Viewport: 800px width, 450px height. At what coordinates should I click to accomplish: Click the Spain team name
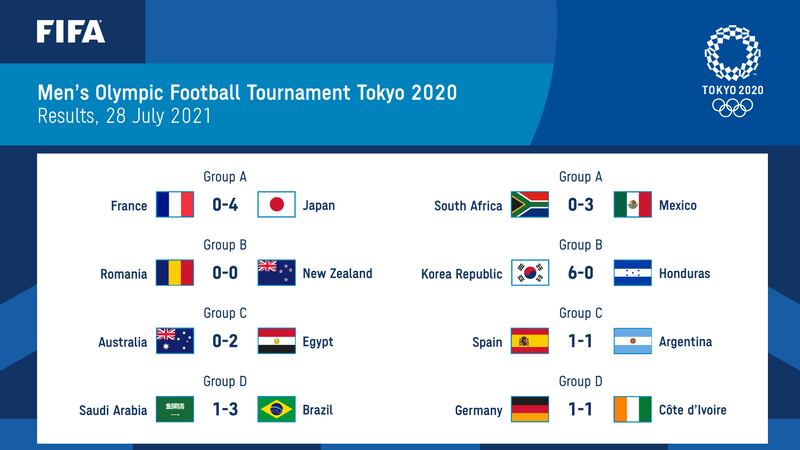[x=487, y=342]
